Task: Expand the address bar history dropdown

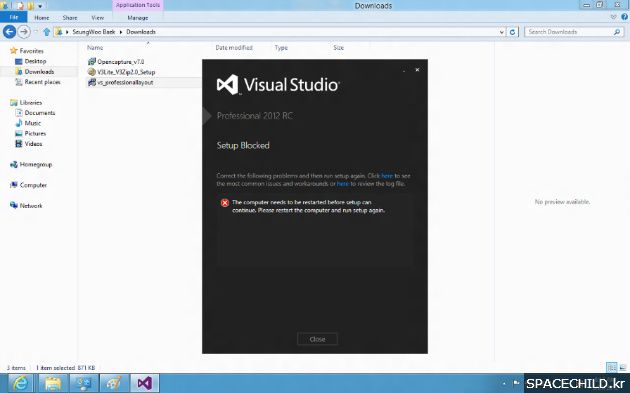Action: 502,32
